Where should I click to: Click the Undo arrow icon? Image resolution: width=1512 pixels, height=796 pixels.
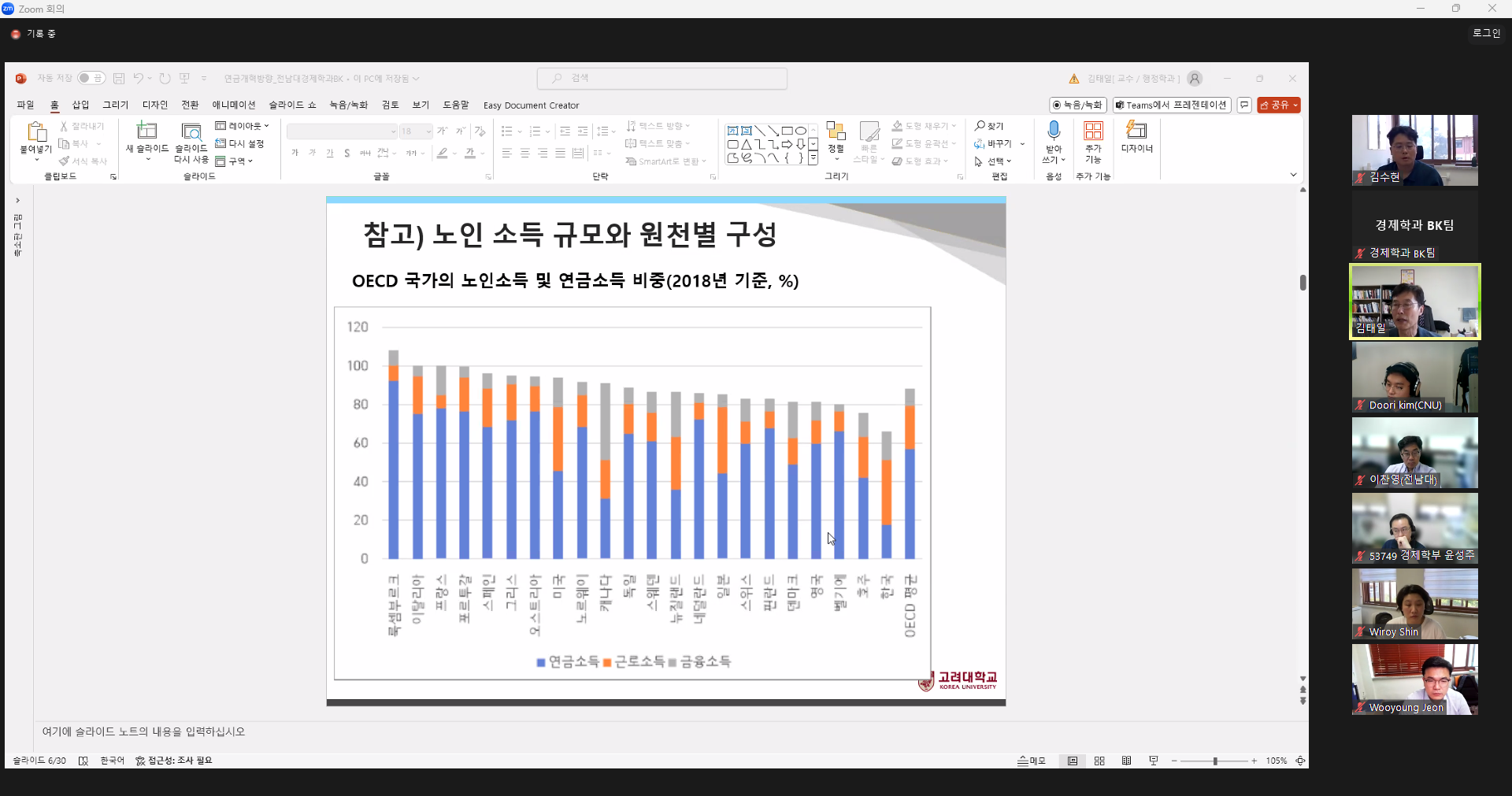pyautogui.click(x=139, y=78)
